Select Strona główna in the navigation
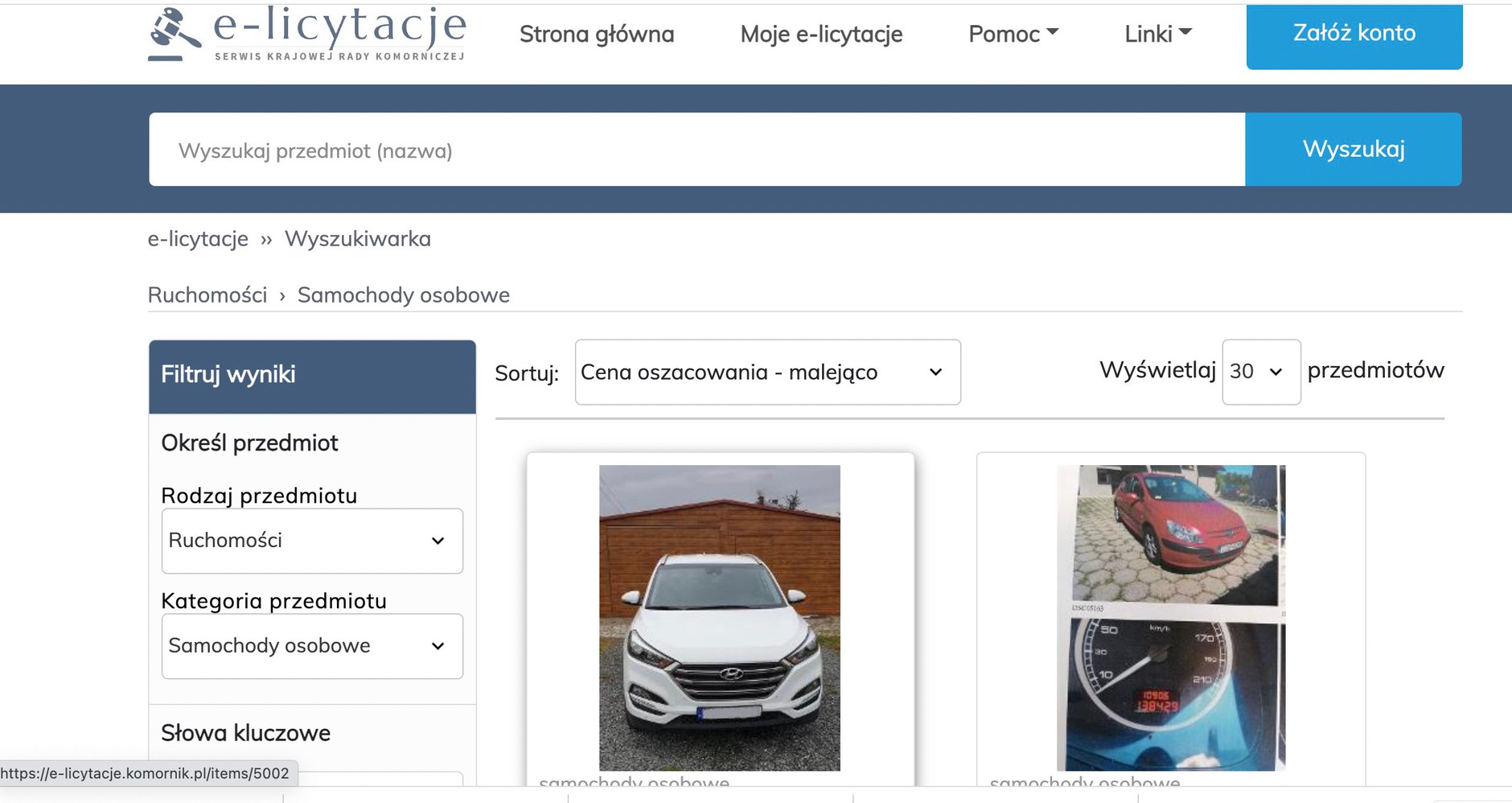 (597, 34)
